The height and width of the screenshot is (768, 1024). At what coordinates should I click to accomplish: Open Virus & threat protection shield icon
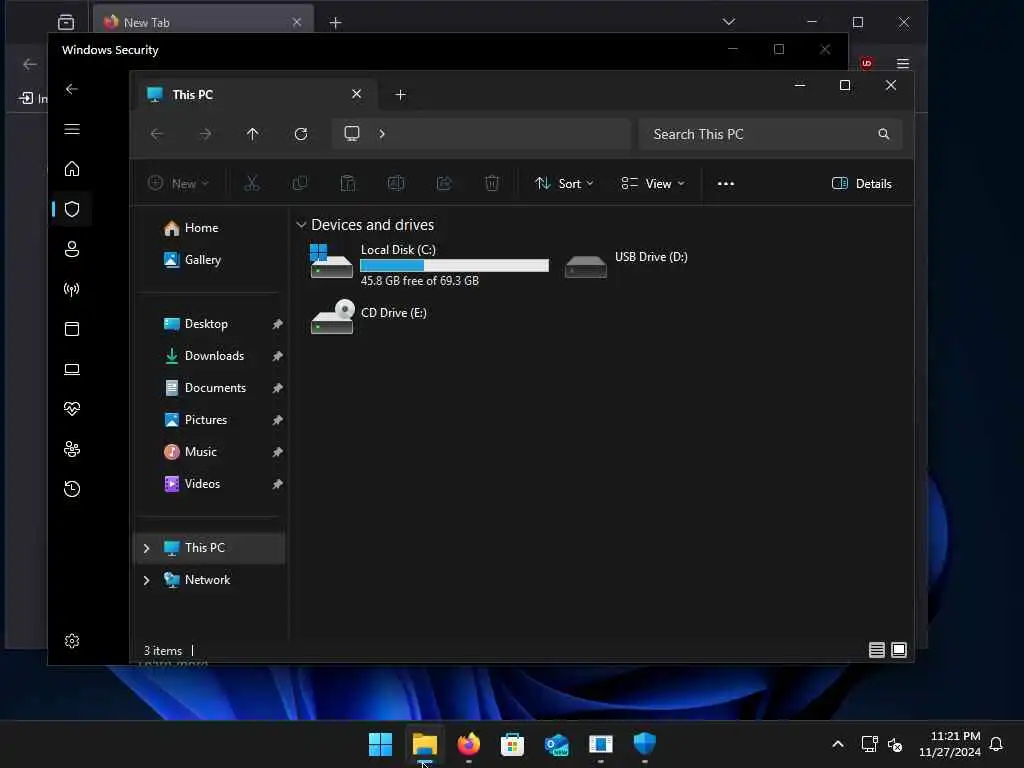point(72,209)
